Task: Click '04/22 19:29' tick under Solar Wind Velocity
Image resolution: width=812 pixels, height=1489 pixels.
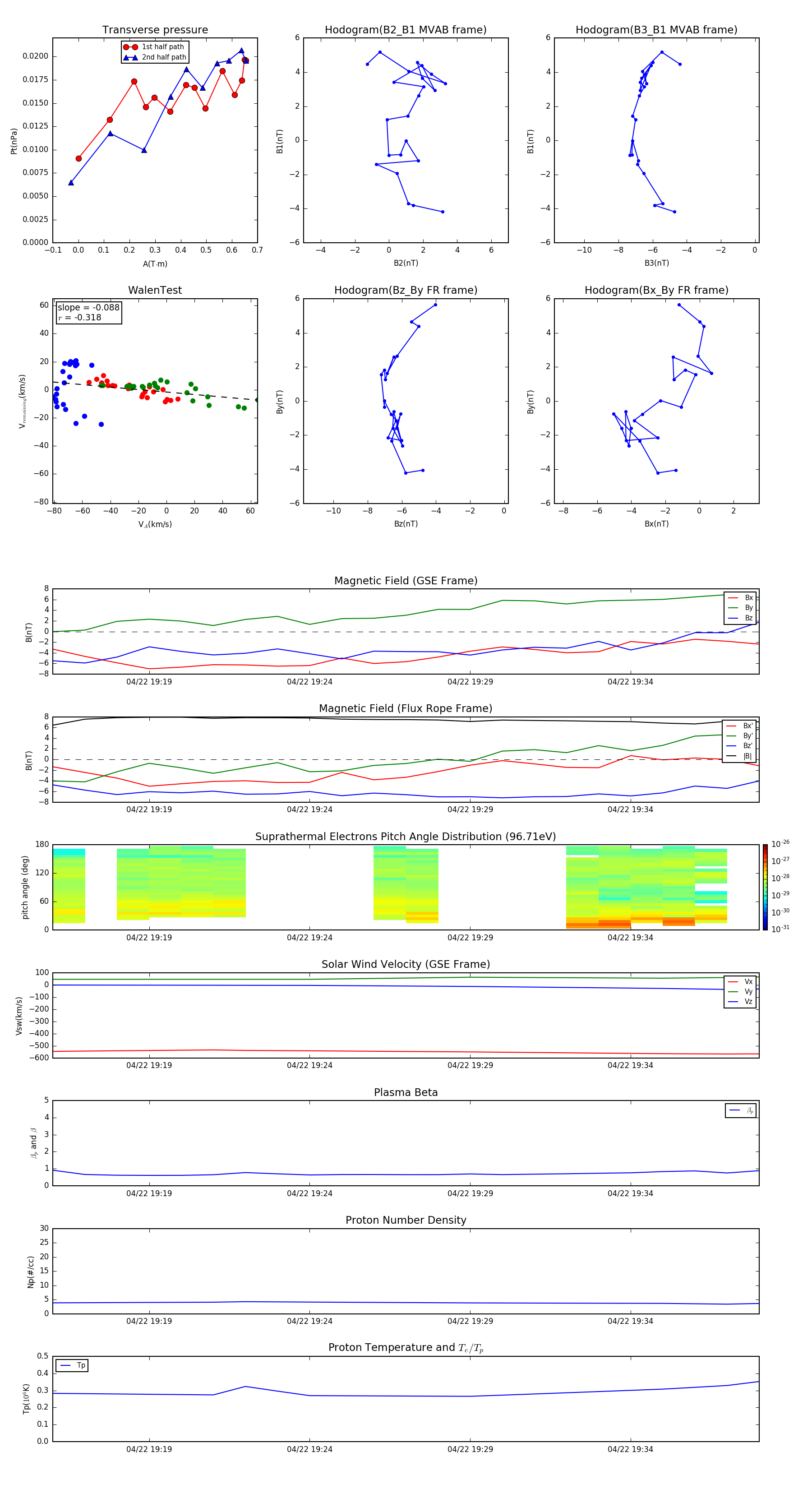Action: click(471, 1065)
